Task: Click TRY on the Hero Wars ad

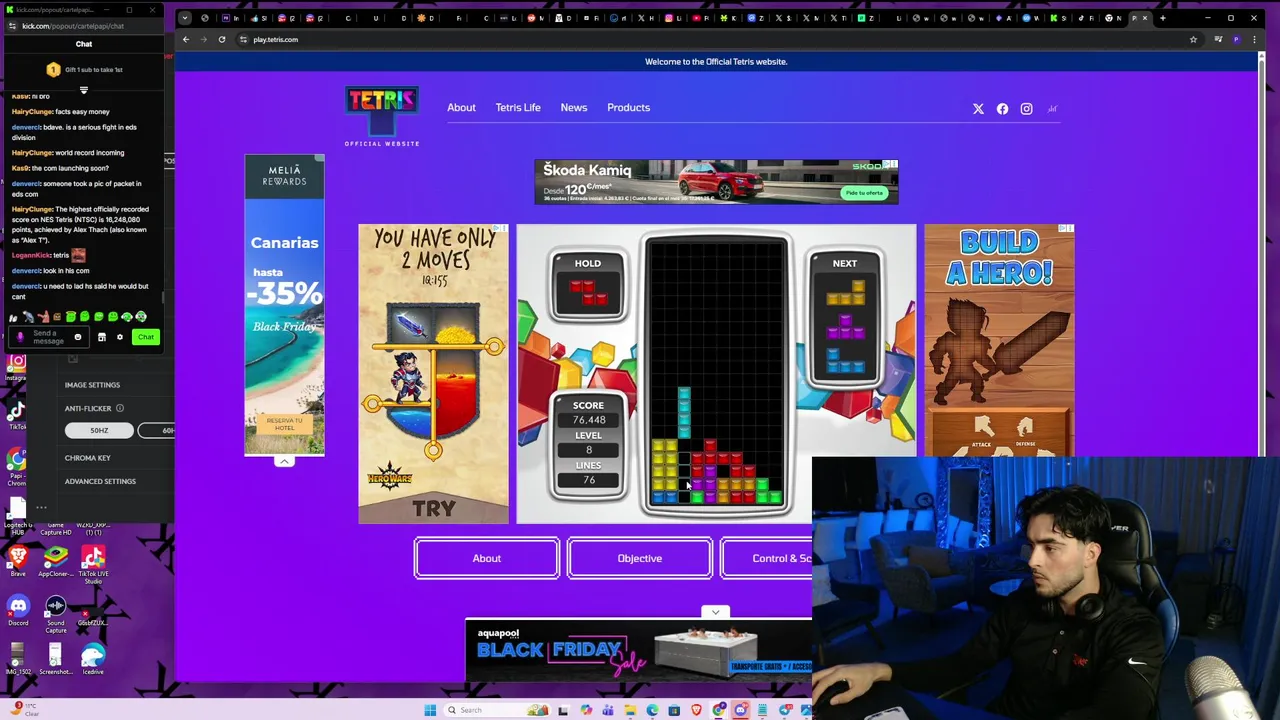Action: tap(434, 508)
